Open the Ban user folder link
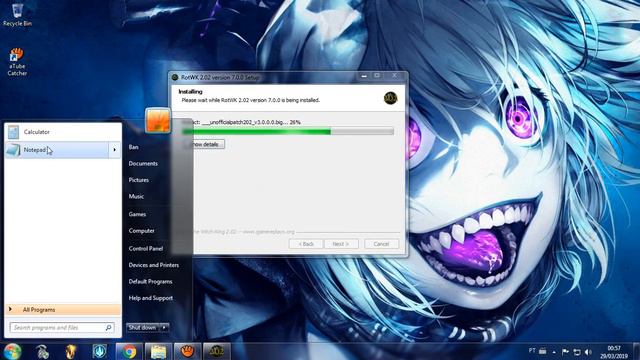 point(133,147)
